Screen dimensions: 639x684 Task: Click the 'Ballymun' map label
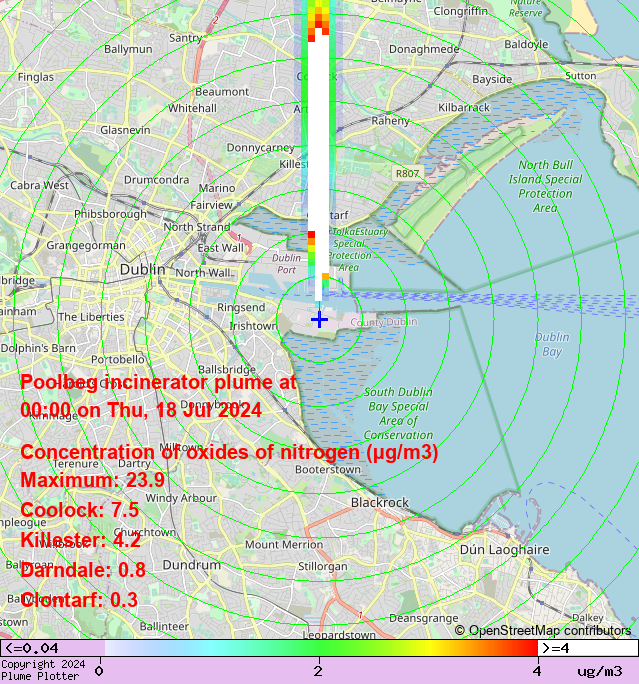(x=128, y=49)
